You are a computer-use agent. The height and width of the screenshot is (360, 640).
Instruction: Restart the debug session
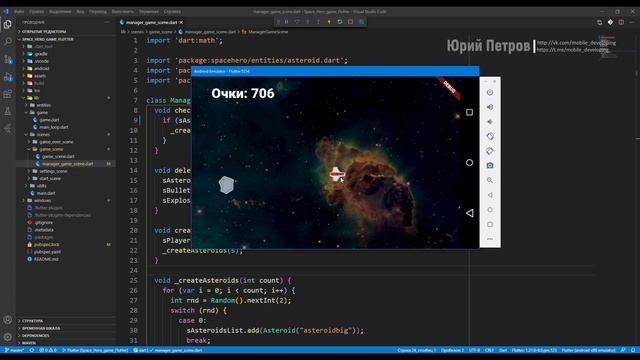(340, 22)
